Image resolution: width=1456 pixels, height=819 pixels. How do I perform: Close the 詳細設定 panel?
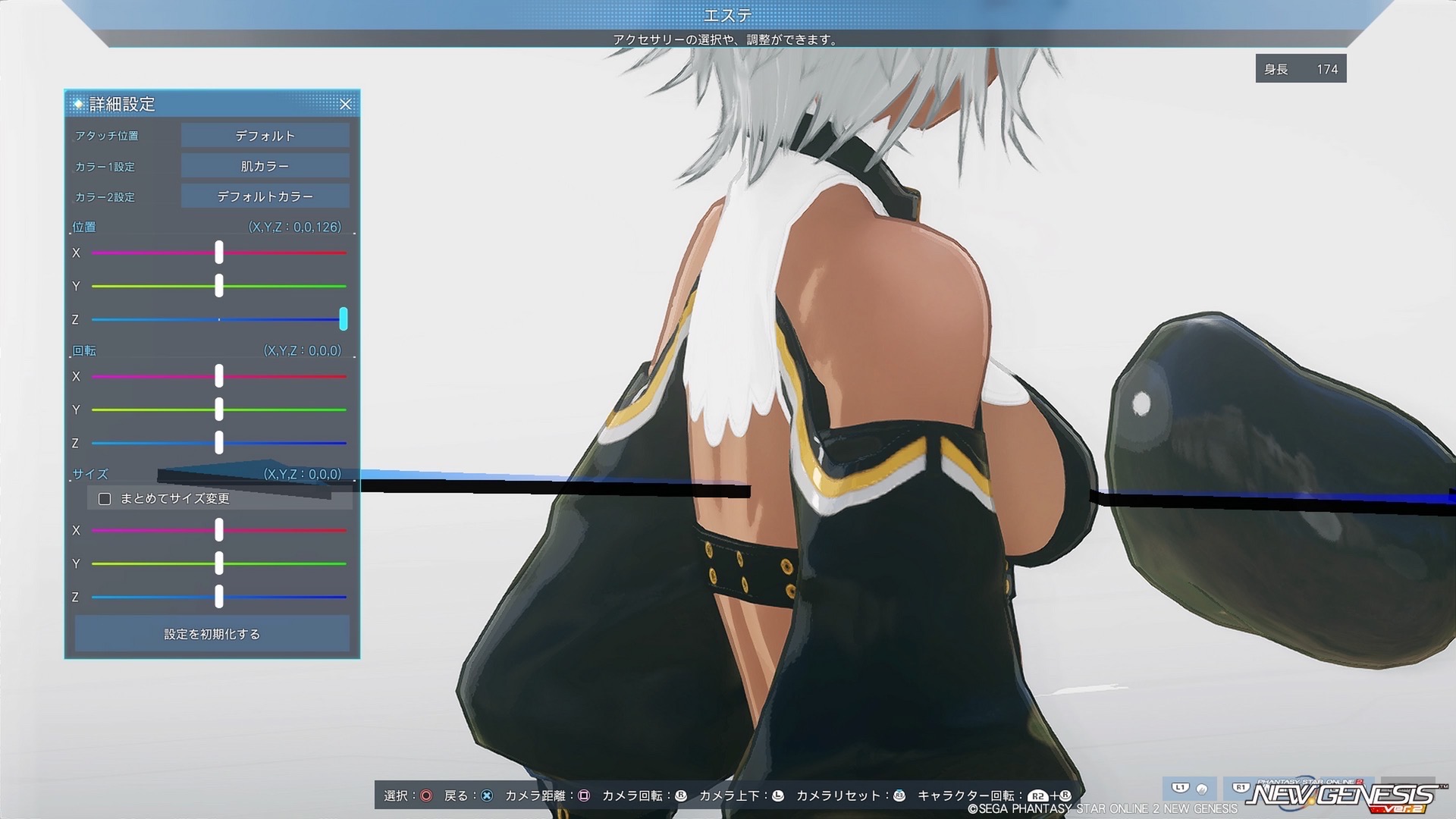click(345, 104)
